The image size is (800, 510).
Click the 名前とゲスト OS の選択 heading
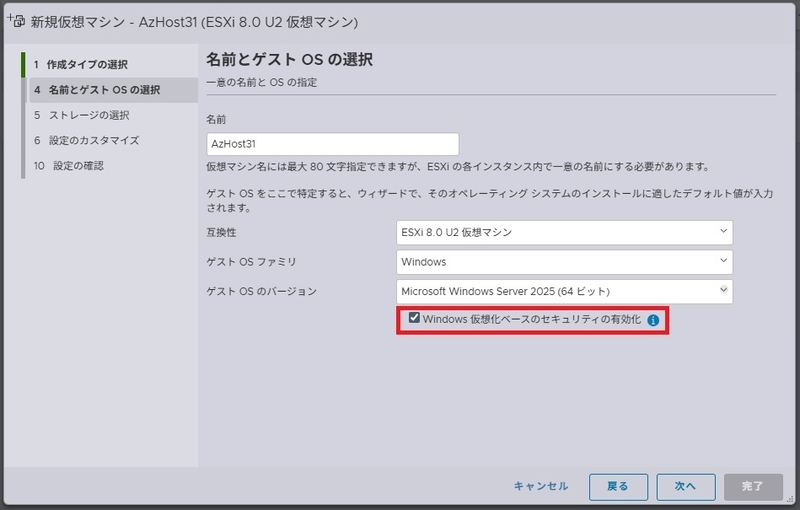click(x=289, y=60)
